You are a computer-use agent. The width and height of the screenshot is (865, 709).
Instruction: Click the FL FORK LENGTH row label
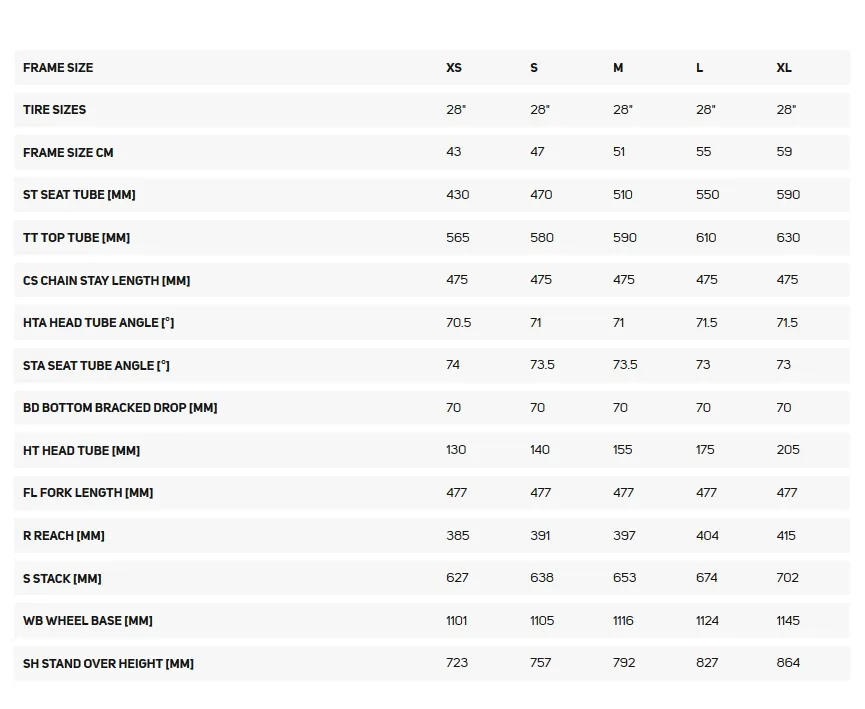[x=88, y=493]
